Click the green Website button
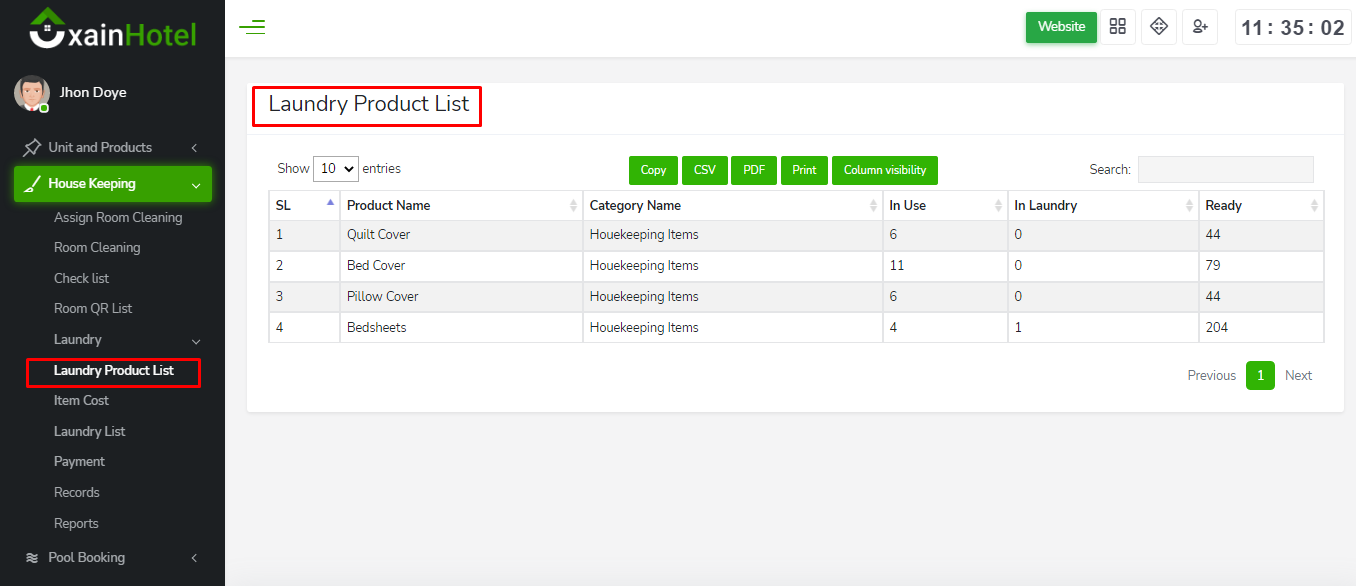The height and width of the screenshot is (586, 1356). pos(1060,27)
